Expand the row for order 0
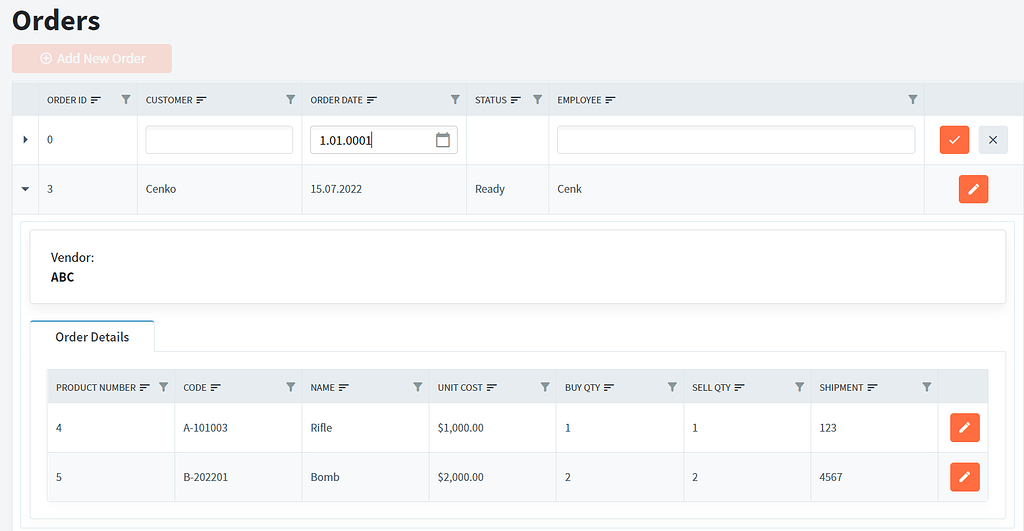 tap(25, 140)
